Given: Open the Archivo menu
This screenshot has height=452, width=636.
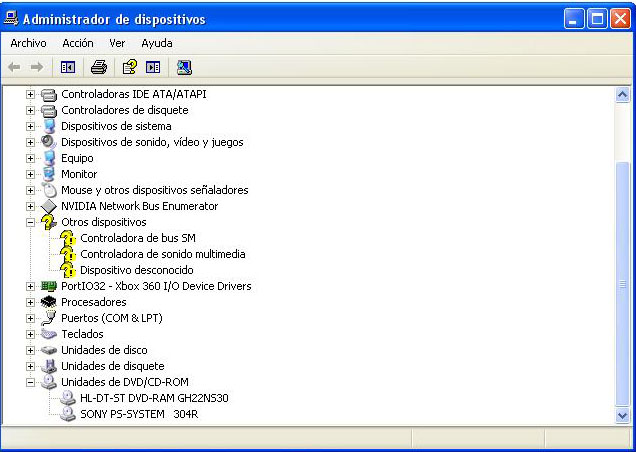Looking at the screenshot, I should pos(28,43).
